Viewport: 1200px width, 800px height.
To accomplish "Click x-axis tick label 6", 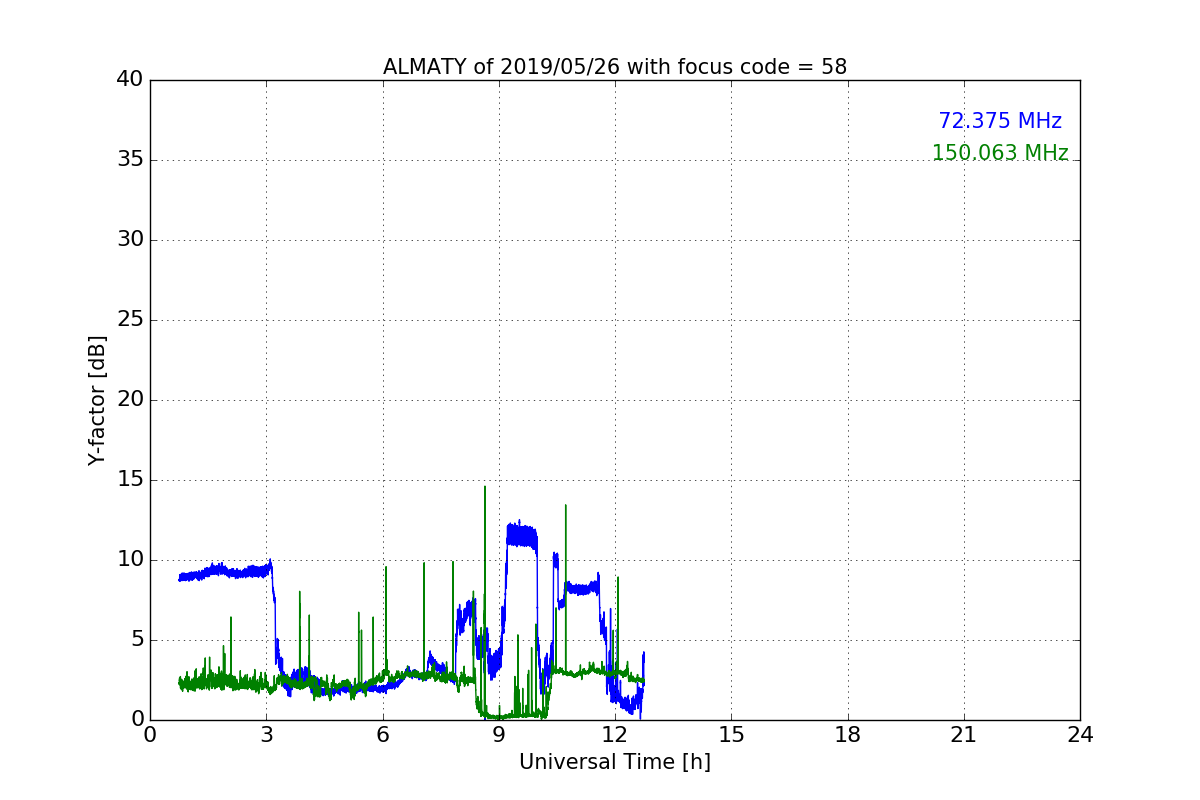I will click(383, 735).
